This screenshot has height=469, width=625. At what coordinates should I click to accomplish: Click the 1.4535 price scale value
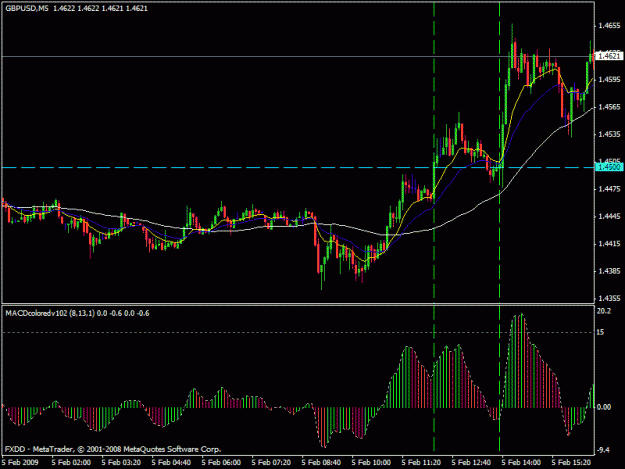[x=609, y=134]
